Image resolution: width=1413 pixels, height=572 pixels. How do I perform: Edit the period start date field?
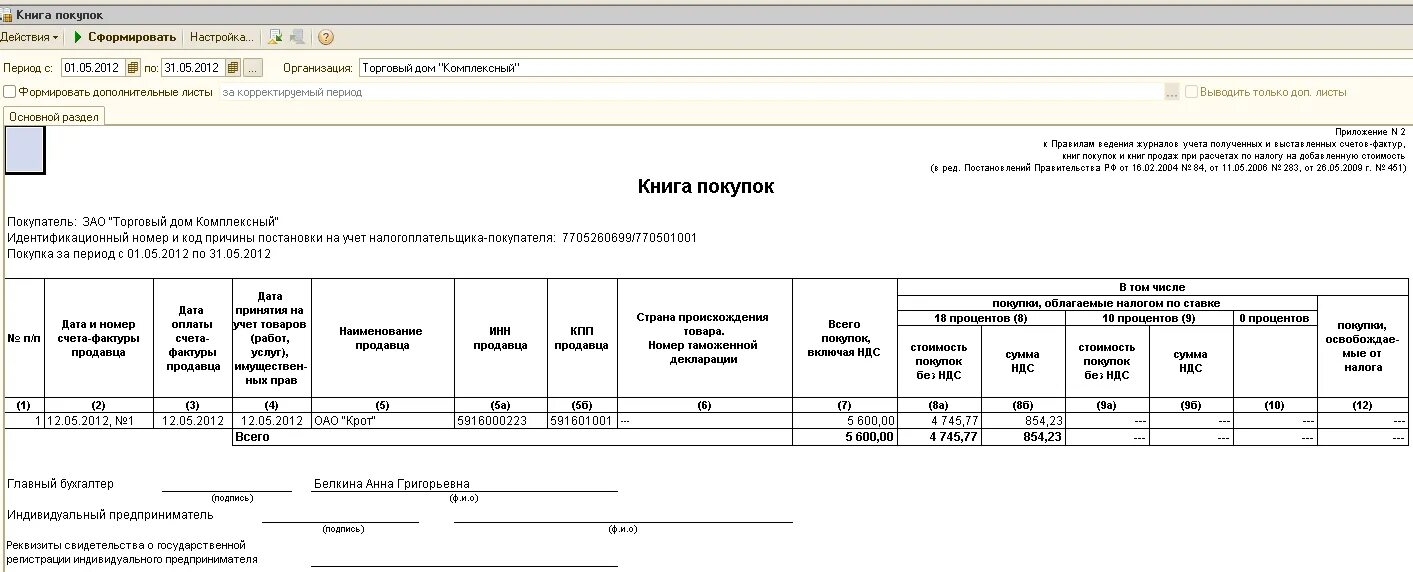(92, 68)
